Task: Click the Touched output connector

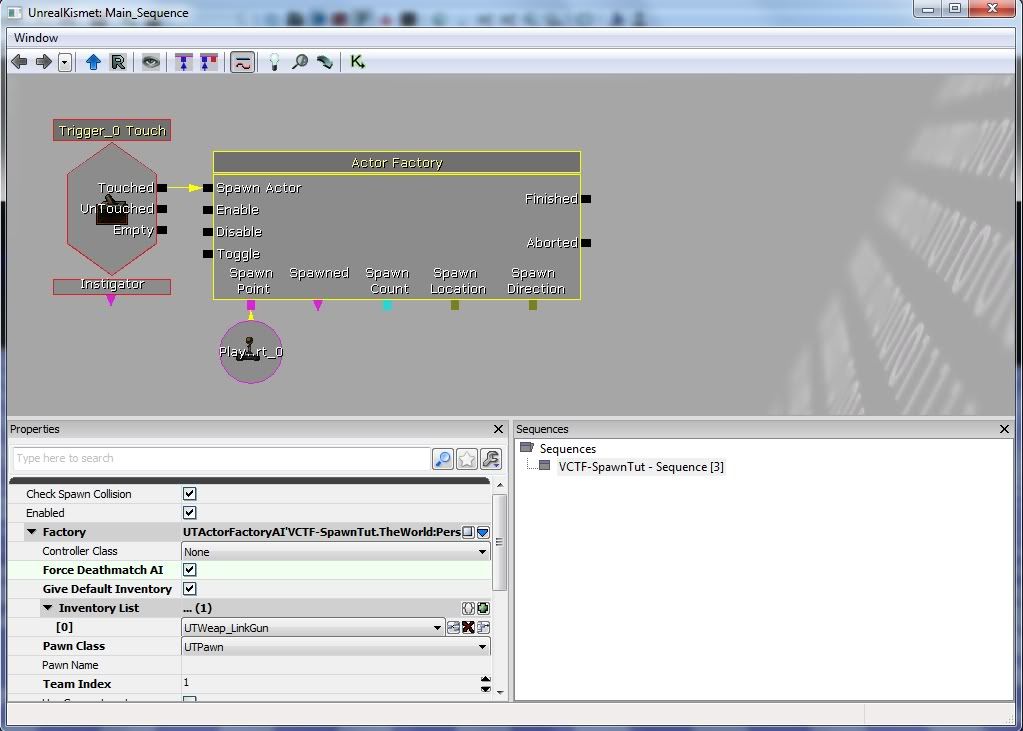Action: pyautogui.click(x=162, y=188)
